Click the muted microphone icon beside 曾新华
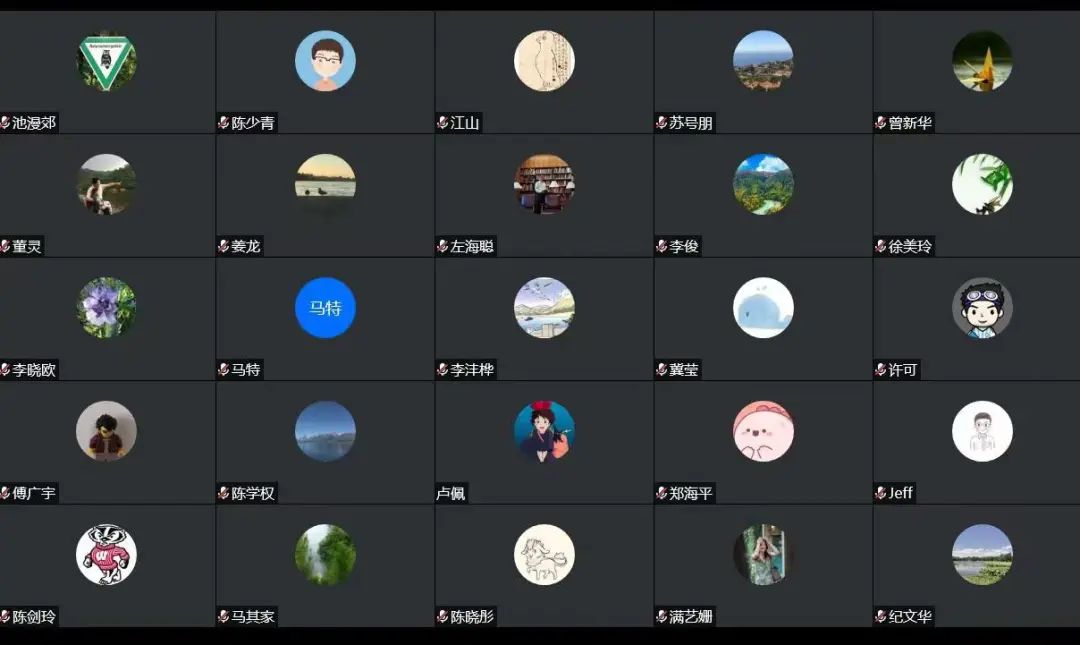The height and width of the screenshot is (645, 1080). point(880,123)
